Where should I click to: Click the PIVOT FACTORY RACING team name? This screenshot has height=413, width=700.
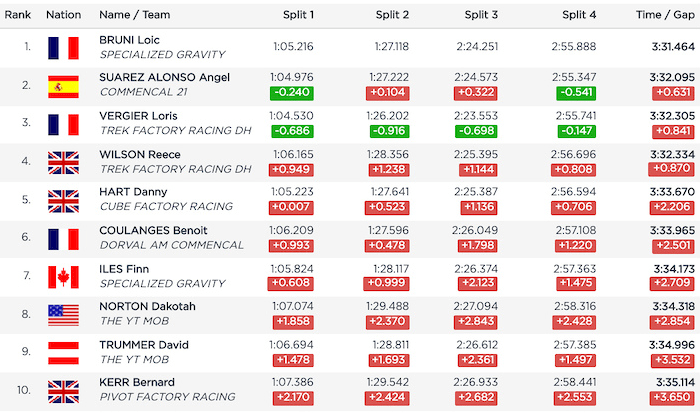coord(165,398)
